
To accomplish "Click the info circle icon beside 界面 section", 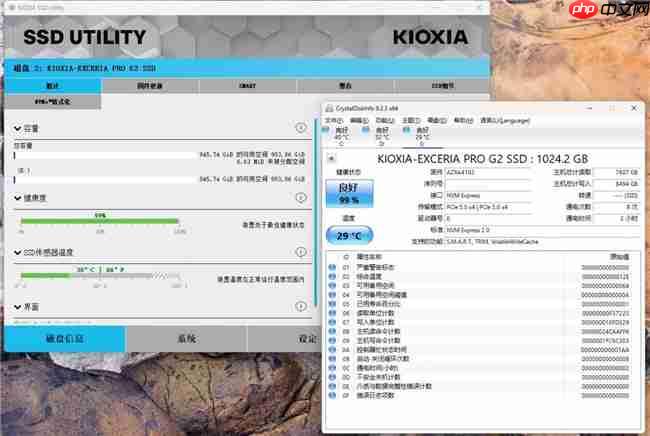I will pyautogui.click(x=301, y=306).
